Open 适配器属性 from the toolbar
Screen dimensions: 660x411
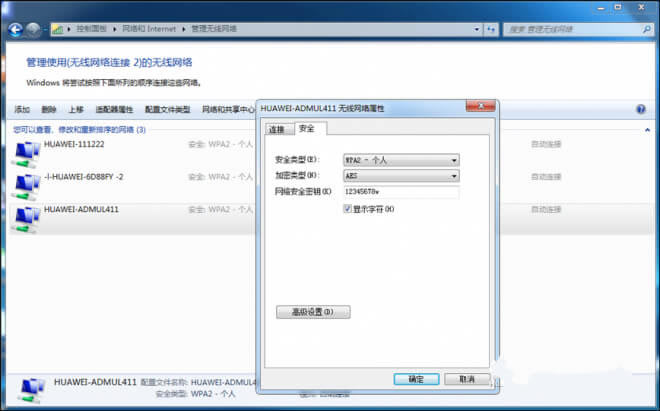point(114,109)
